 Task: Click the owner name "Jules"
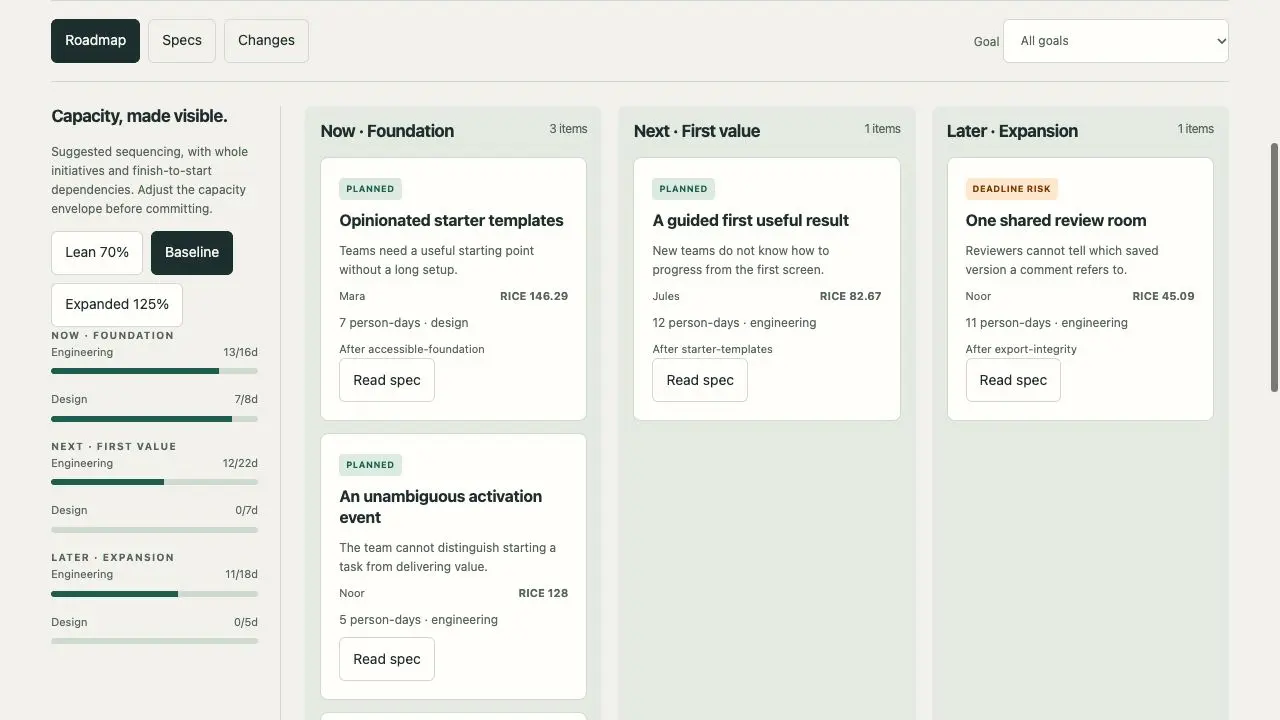click(666, 296)
